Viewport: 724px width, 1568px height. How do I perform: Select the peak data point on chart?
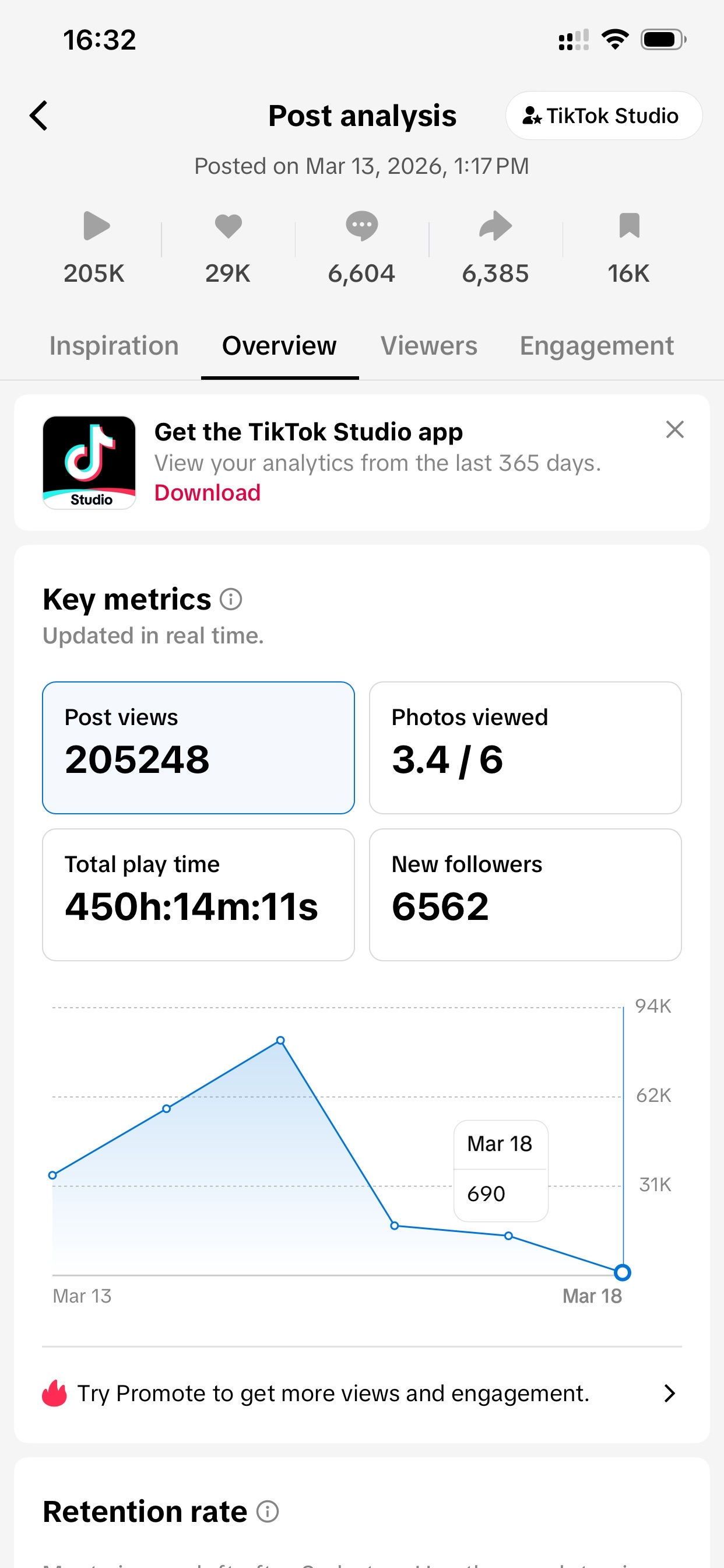(x=280, y=1040)
